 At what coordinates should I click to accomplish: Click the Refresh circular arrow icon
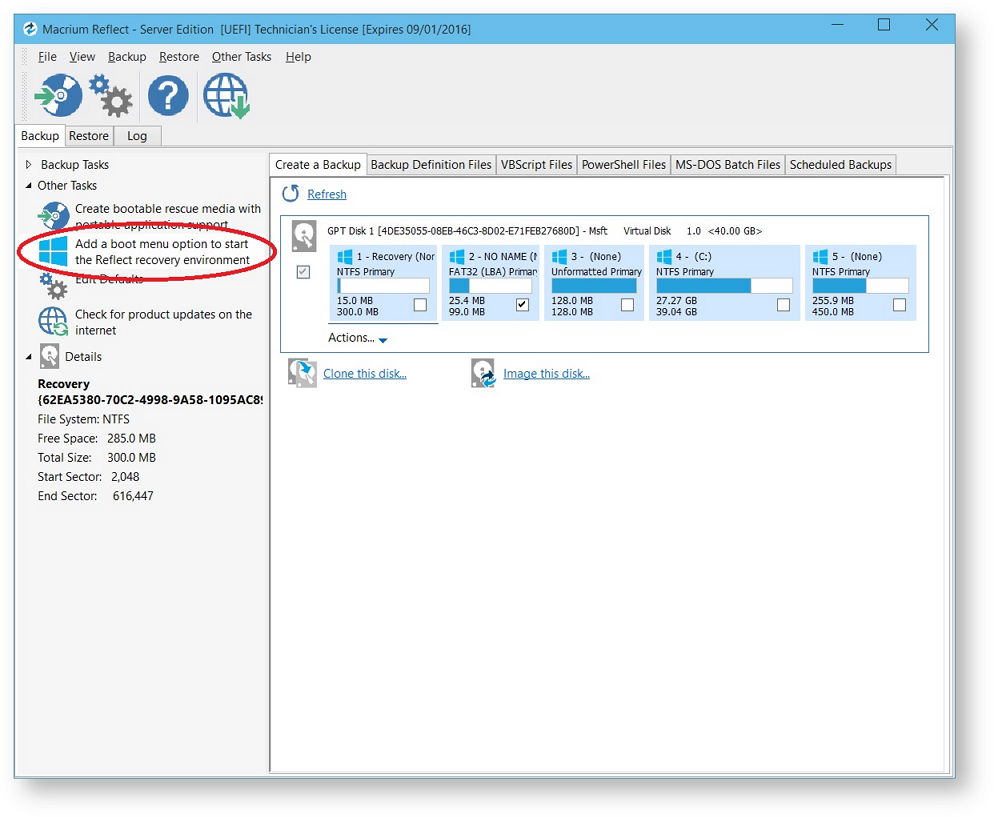click(x=290, y=193)
